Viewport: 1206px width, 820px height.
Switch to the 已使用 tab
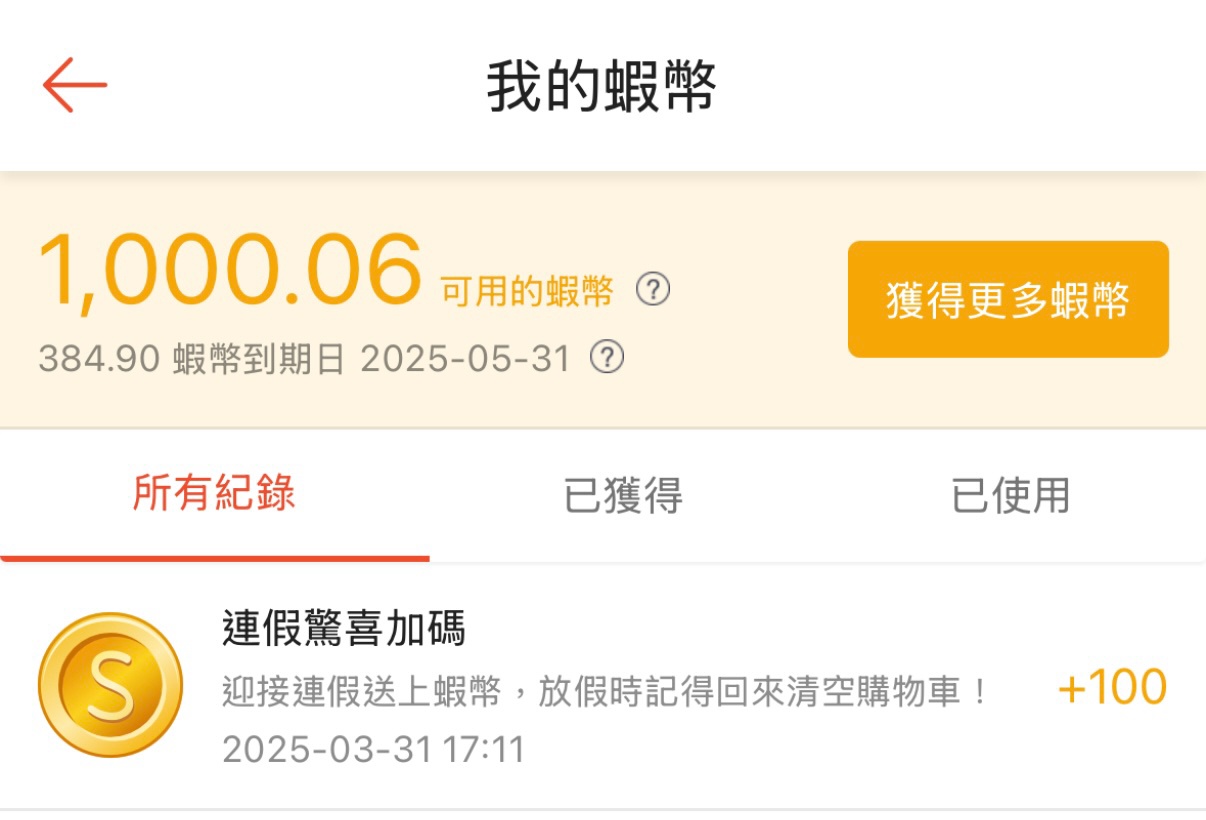1010,496
